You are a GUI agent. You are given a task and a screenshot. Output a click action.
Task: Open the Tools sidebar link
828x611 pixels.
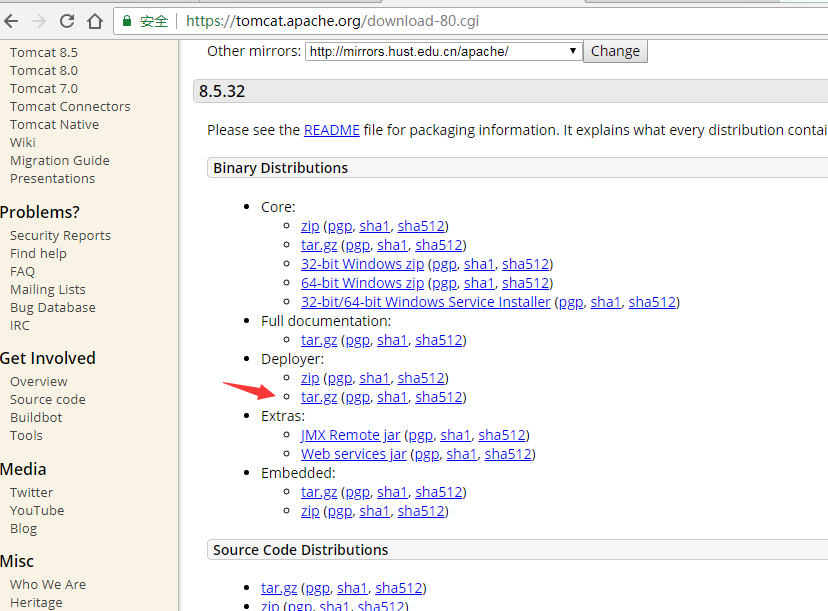point(26,435)
